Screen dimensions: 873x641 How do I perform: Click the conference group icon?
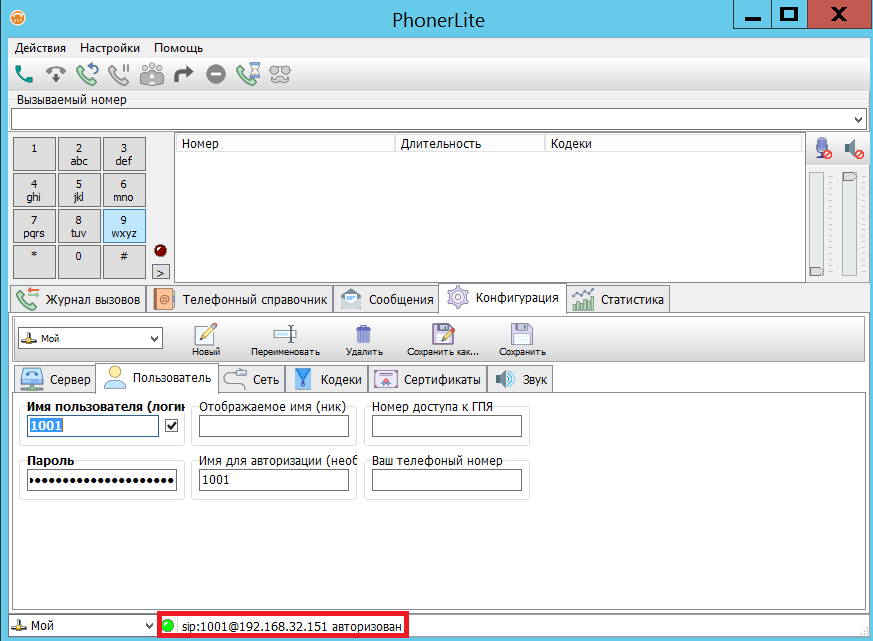pyautogui.click(x=151, y=74)
